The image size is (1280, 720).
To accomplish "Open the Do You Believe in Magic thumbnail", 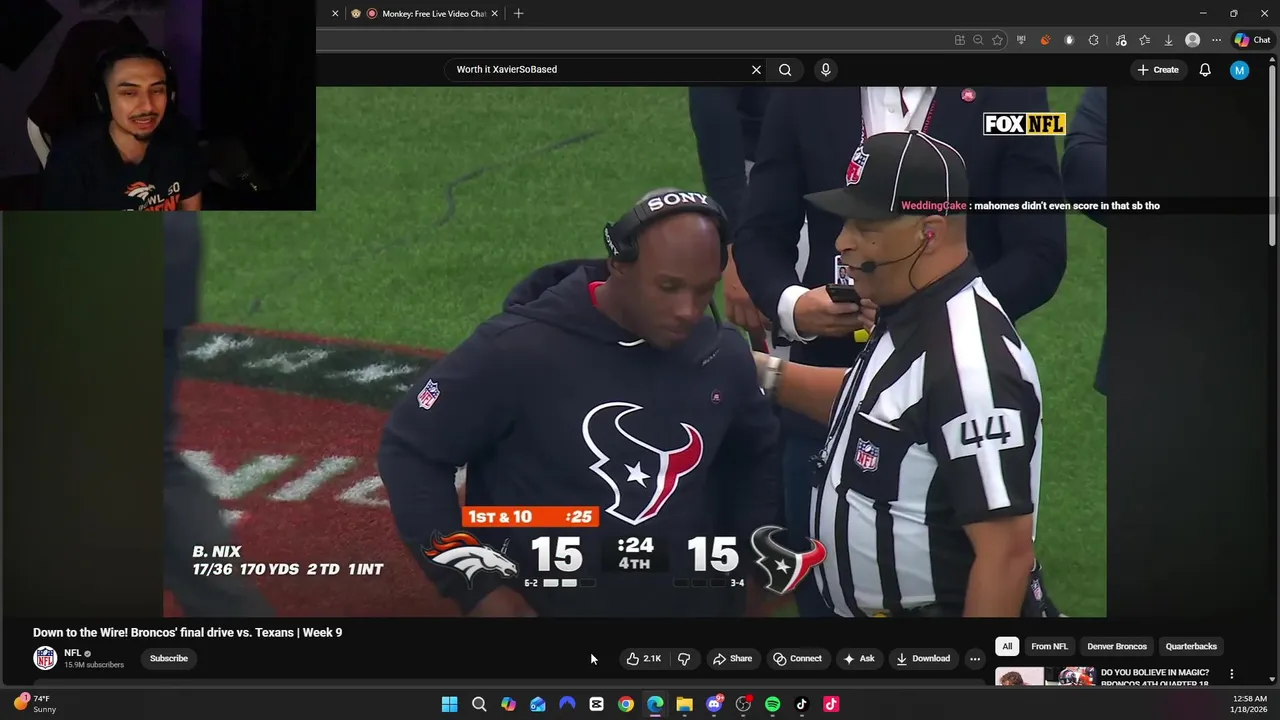I will (1045, 676).
